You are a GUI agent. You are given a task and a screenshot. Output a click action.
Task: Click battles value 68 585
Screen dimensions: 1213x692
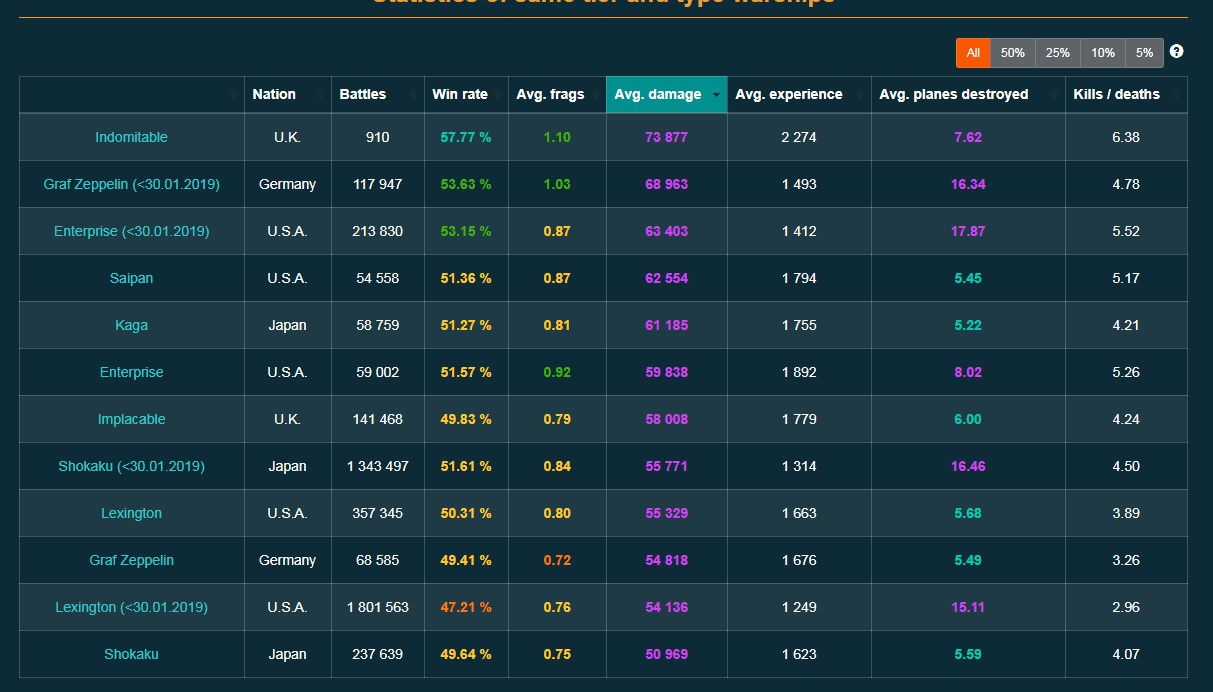point(377,560)
